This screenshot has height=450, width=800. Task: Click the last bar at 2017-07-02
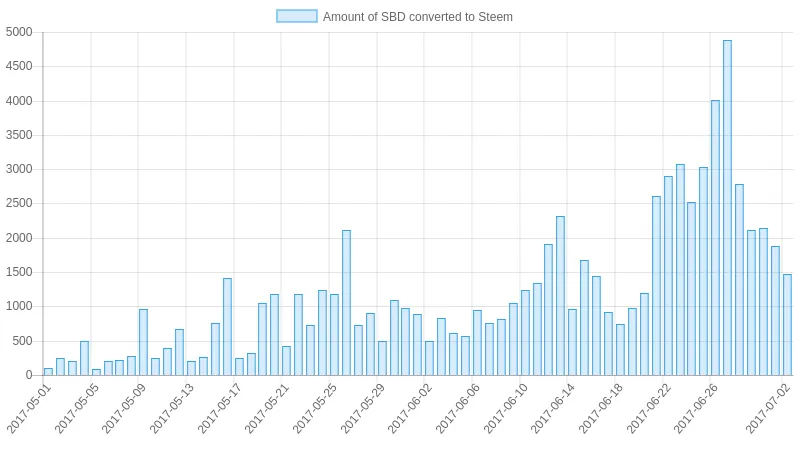[787, 324]
